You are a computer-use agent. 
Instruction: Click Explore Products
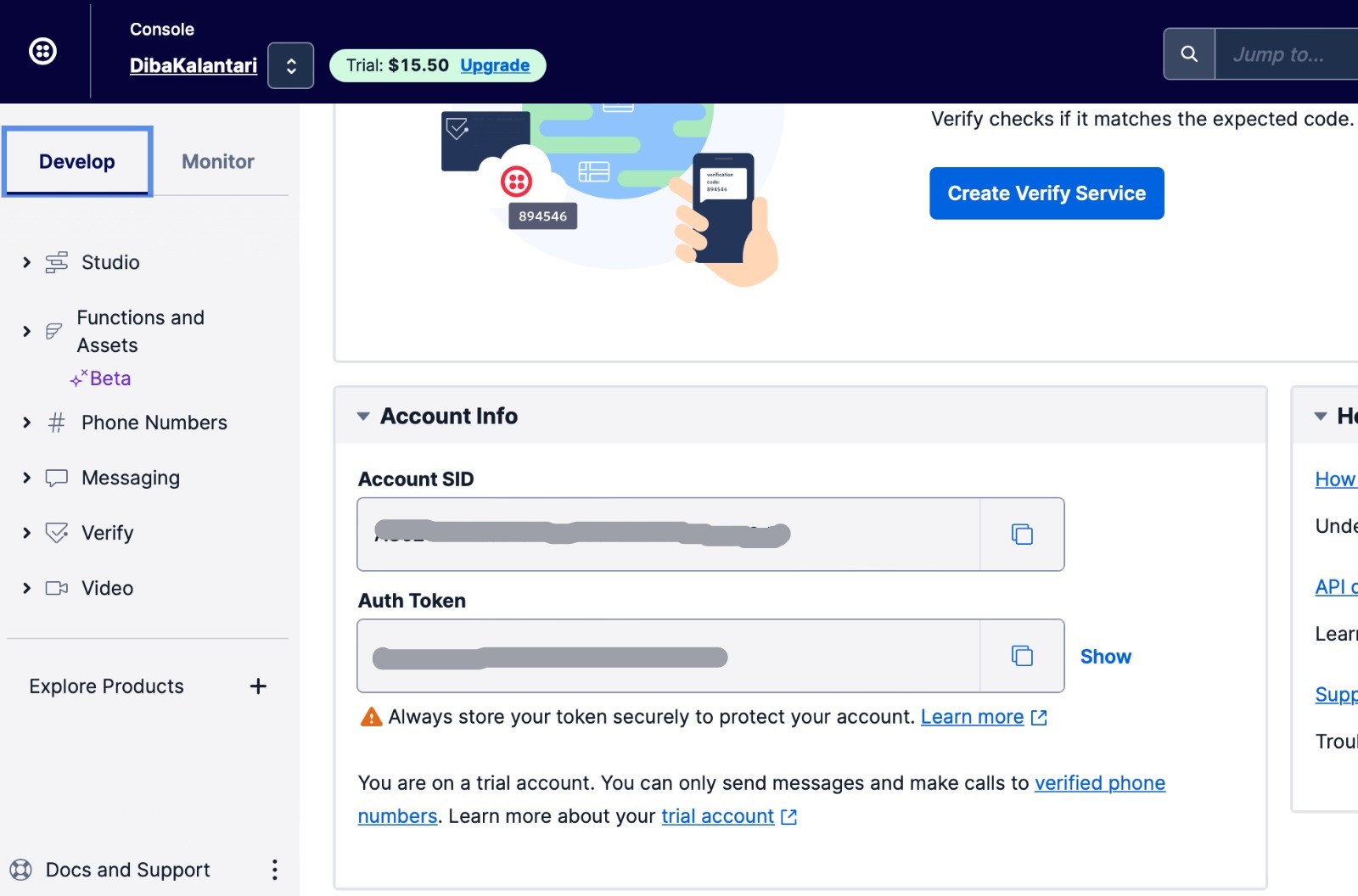(106, 686)
